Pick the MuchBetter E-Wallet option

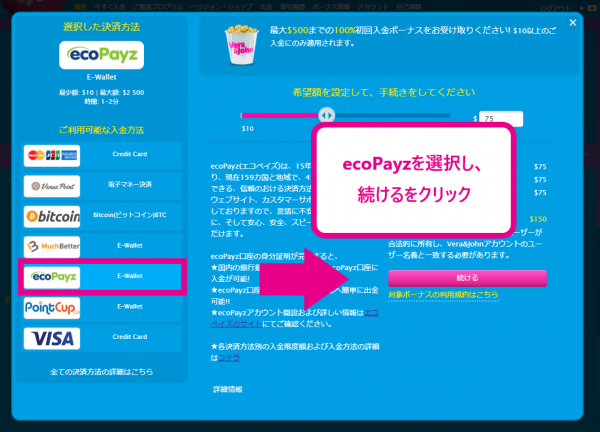102,247
